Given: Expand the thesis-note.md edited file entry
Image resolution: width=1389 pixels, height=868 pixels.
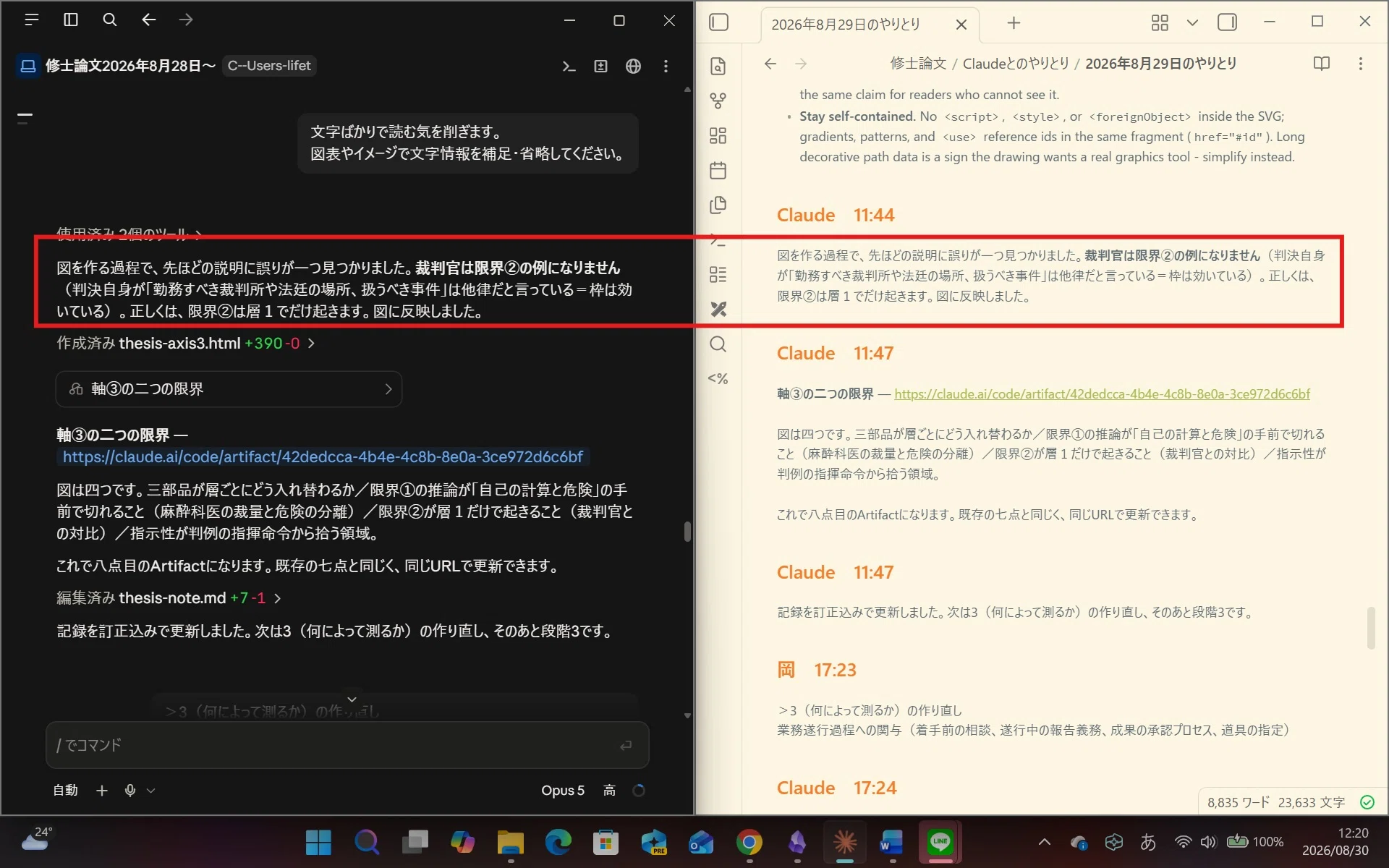Looking at the screenshot, I should 169,598.
